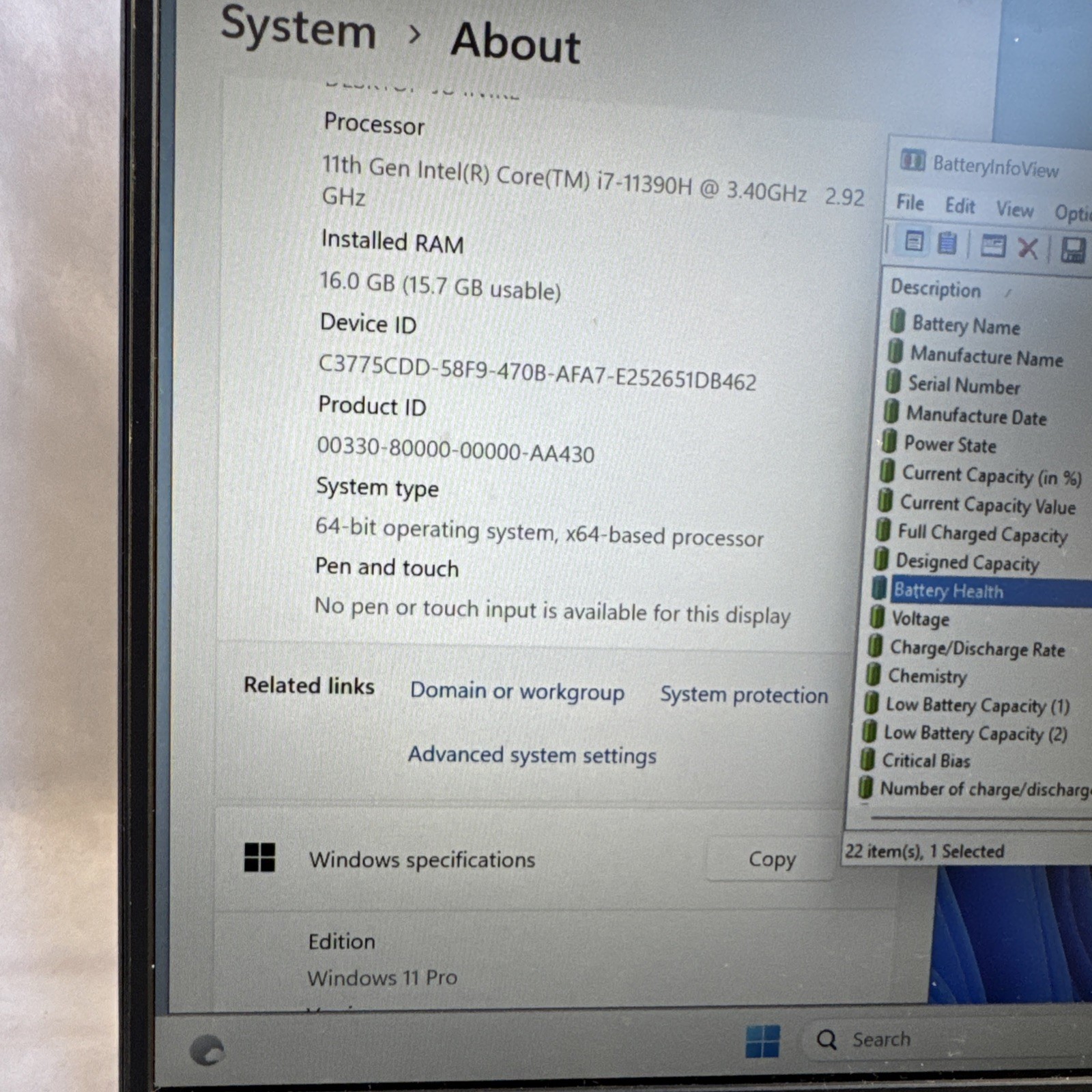Click the battery icon beside Battery Name
The height and width of the screenshot is (1092, 1092).
point(897,321)
